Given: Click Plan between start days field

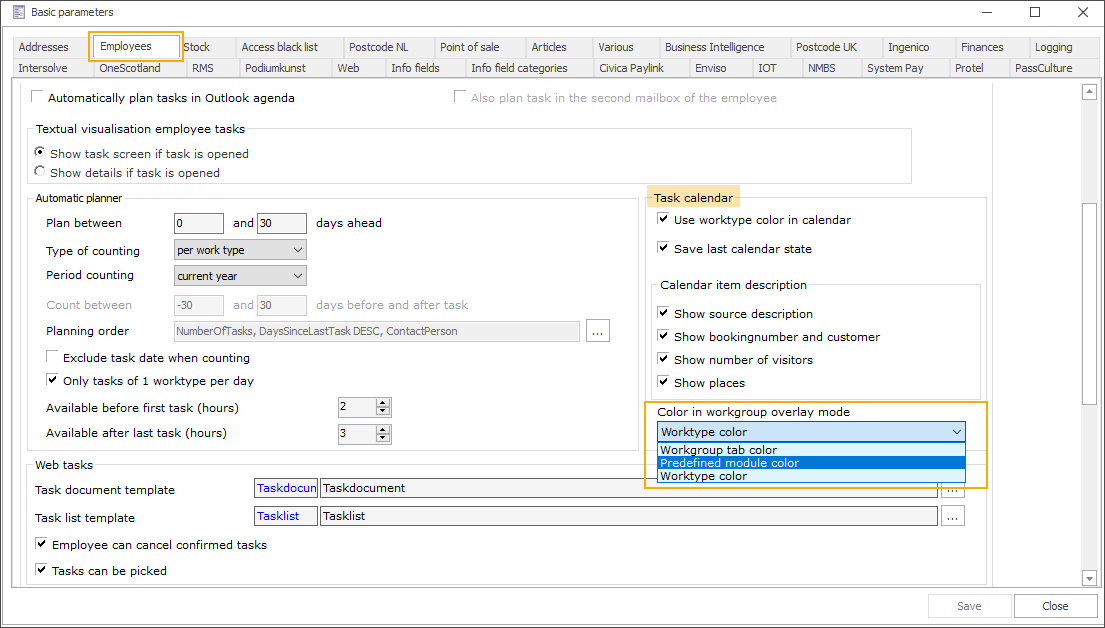Looking at the screenshot, I should pyautogui.click(x=199, y=223).
